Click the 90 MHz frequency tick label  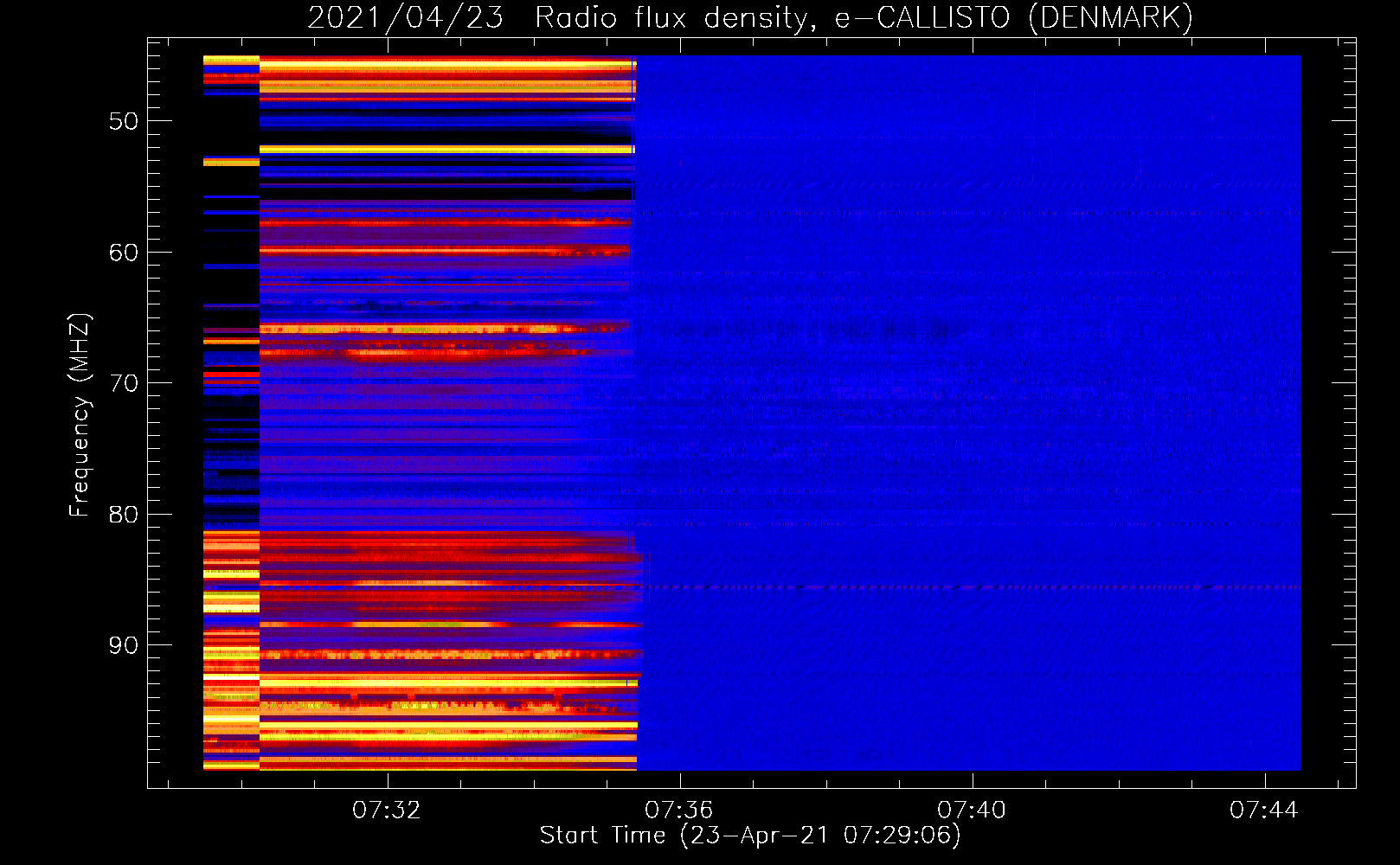click(124, 645)
